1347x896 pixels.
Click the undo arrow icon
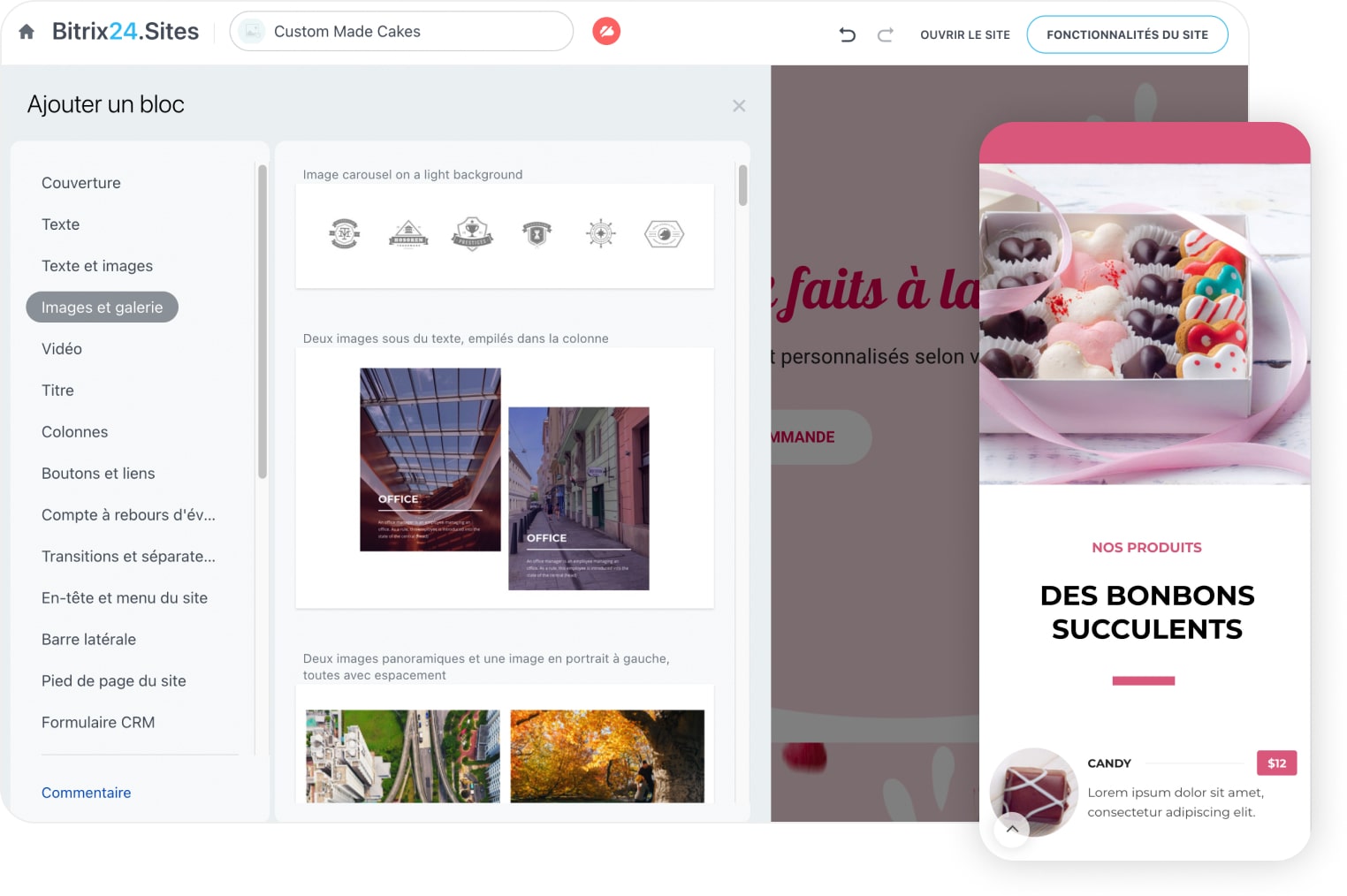tap(847, 34)
